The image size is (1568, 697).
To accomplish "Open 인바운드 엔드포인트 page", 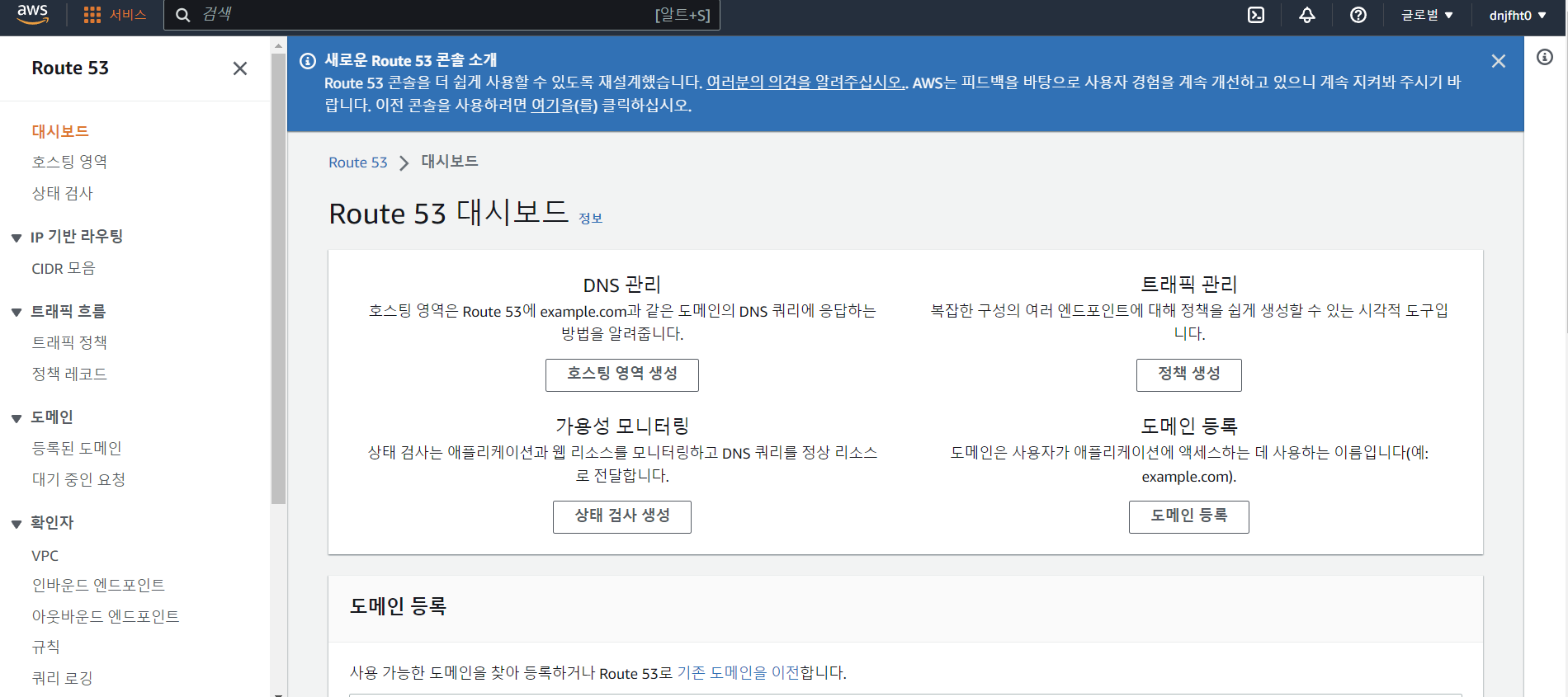I will coord(98,585).
